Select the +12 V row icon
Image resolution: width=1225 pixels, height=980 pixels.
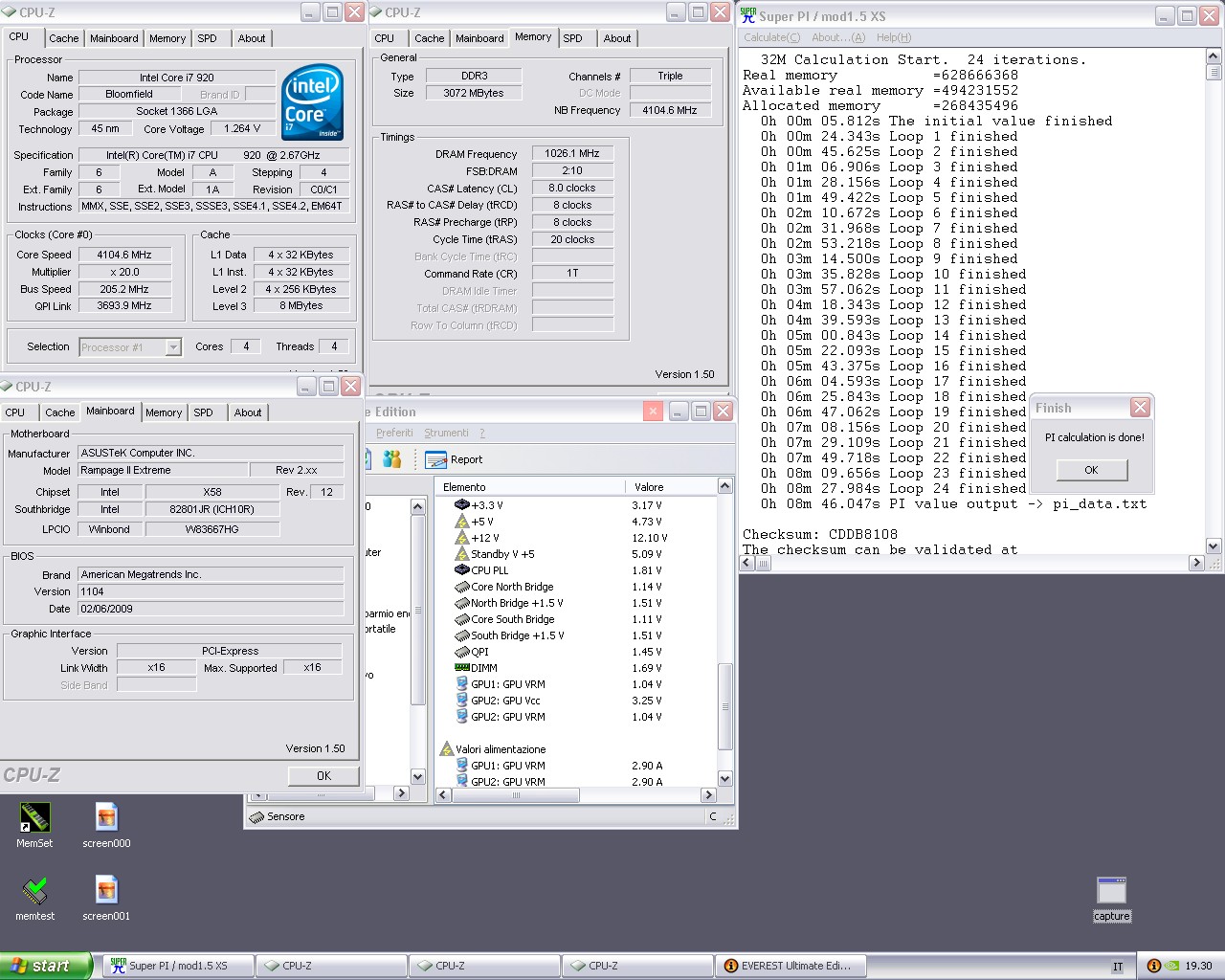[x=461, y=538]
